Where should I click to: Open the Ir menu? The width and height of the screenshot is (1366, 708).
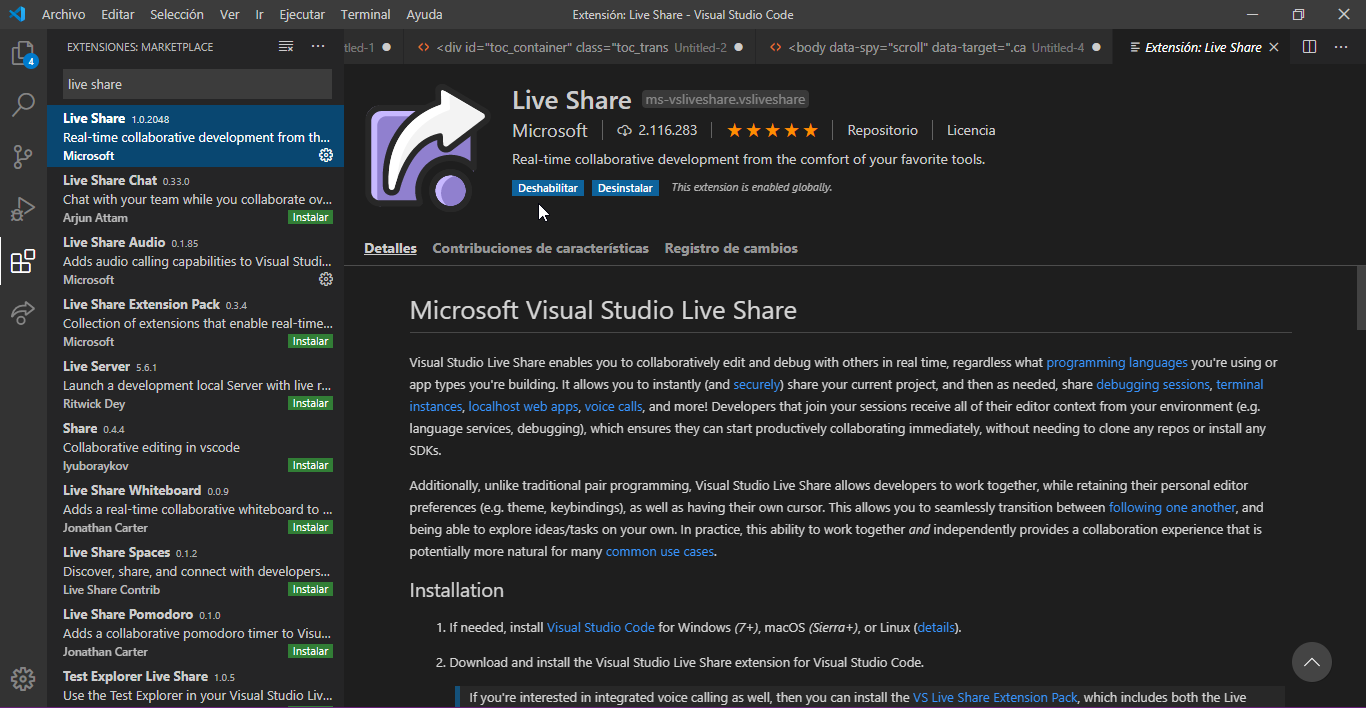point(260,15)
